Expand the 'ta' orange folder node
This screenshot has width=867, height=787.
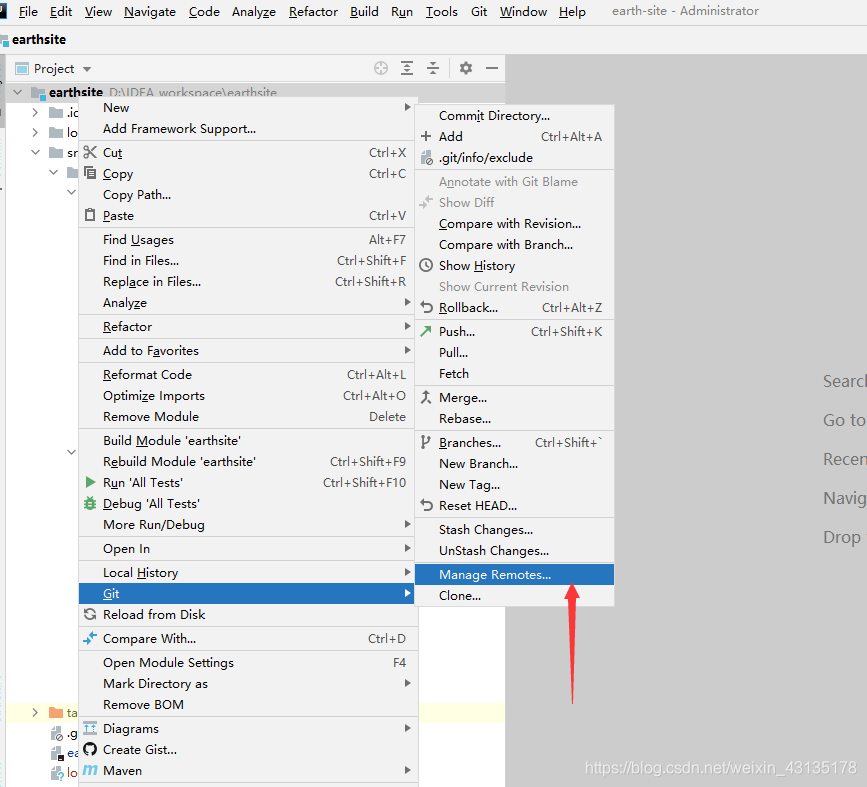point(35,712)
